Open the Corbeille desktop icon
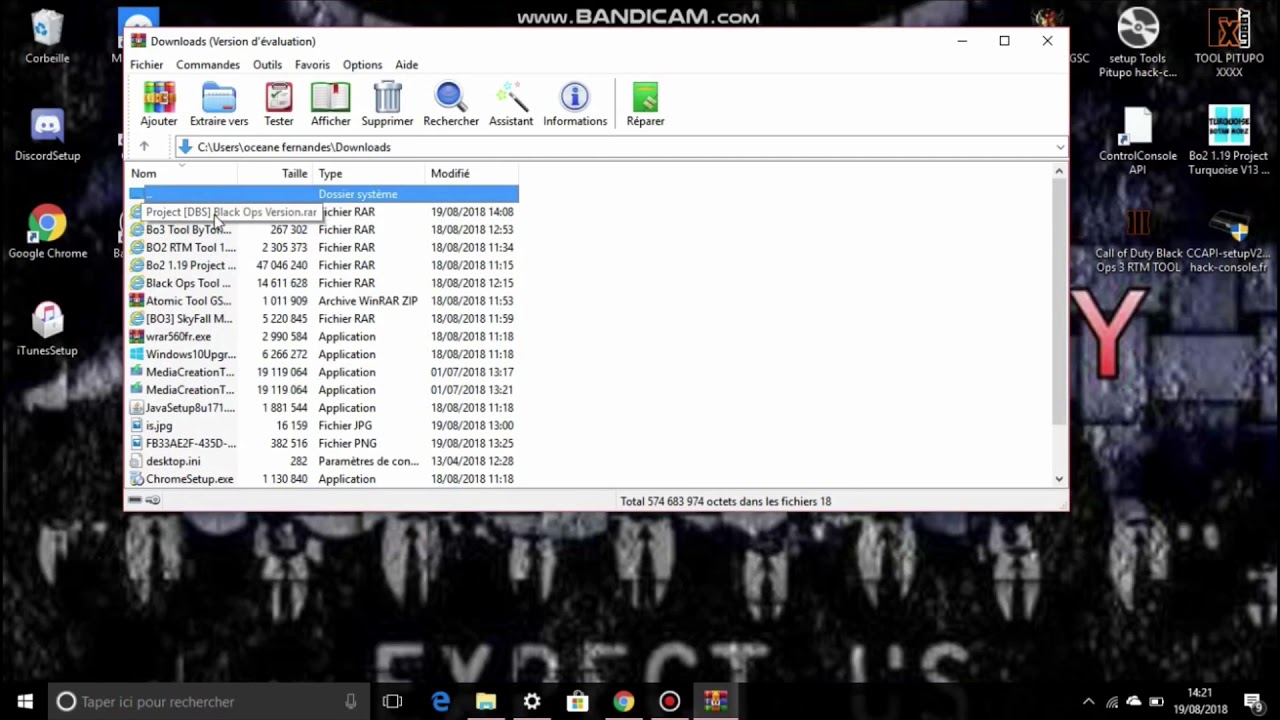The image size is (1280, 720). click(x=47, y=36)
